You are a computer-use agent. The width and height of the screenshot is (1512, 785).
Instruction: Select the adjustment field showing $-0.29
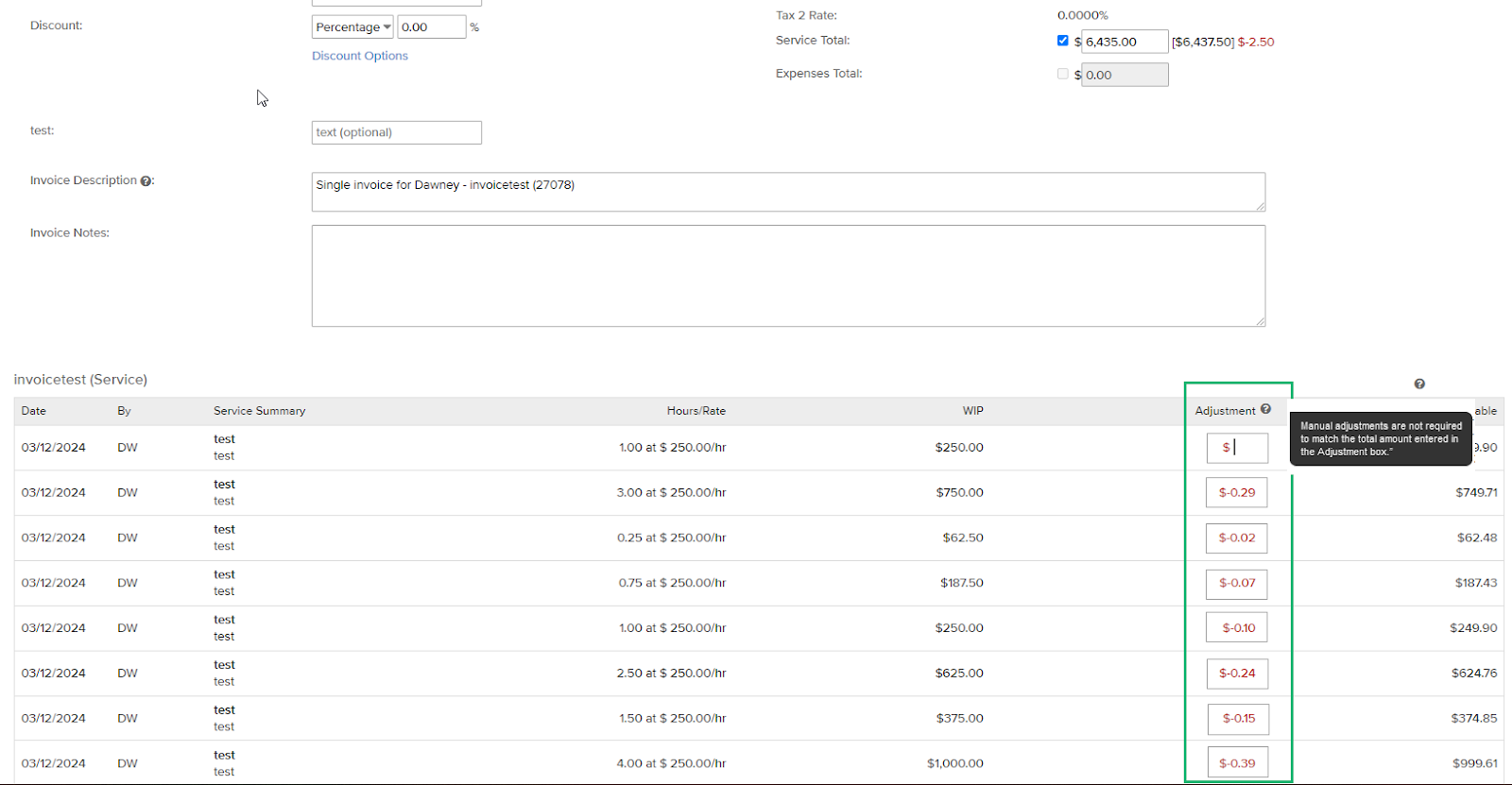pos(1236,492)
